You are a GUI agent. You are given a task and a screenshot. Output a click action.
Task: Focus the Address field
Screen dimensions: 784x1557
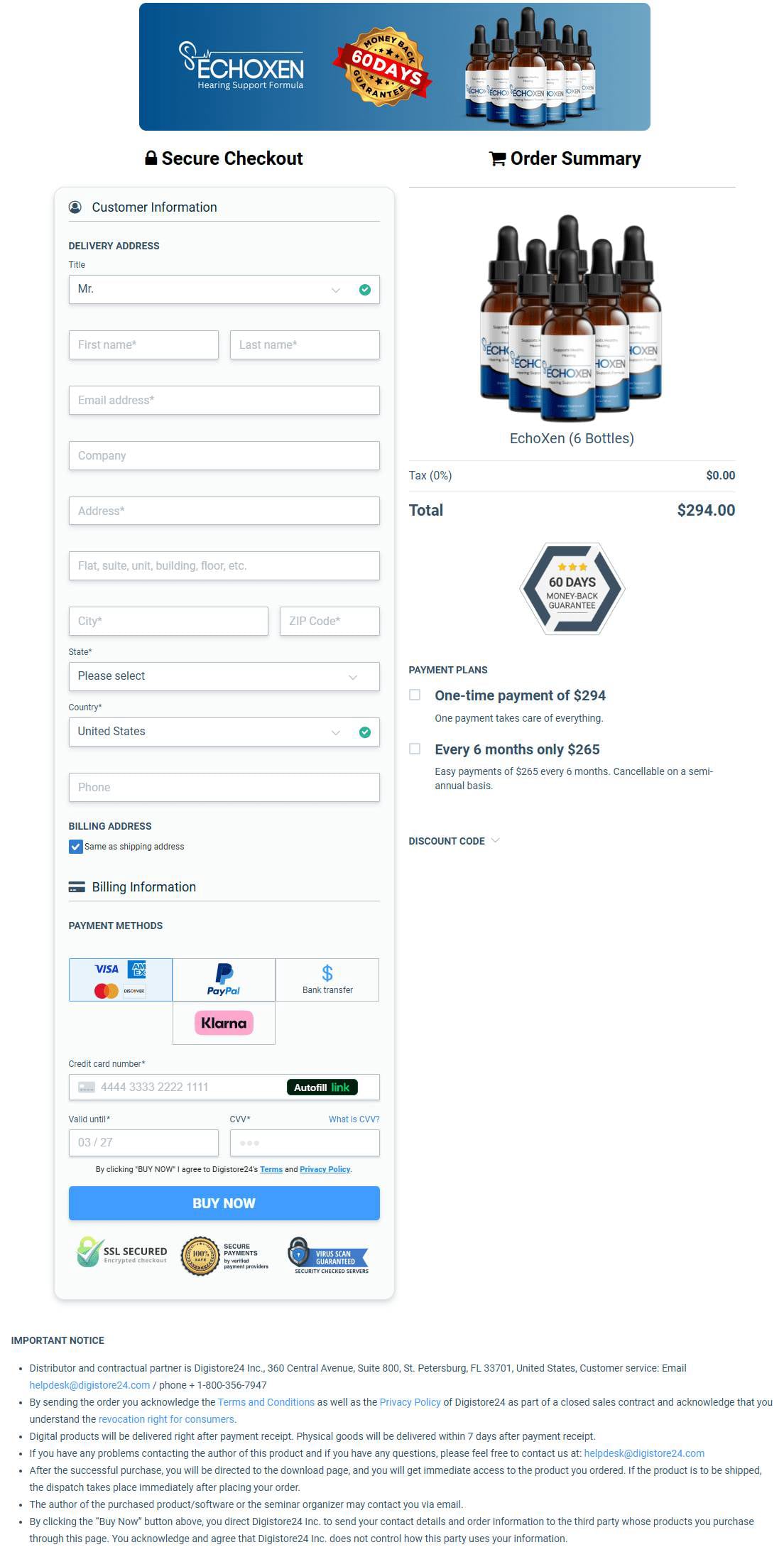[224, 511]
